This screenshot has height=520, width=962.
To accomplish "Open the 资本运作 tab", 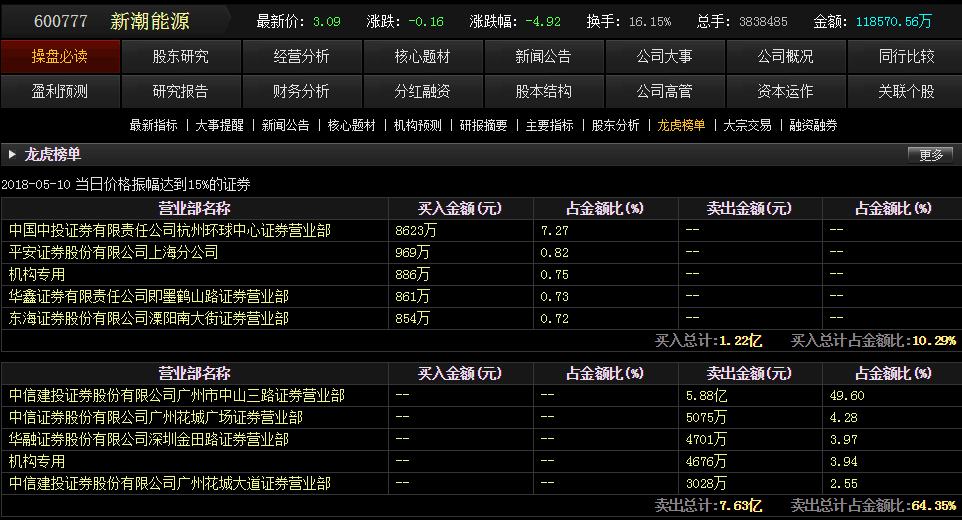I will (x=785, y=91).
